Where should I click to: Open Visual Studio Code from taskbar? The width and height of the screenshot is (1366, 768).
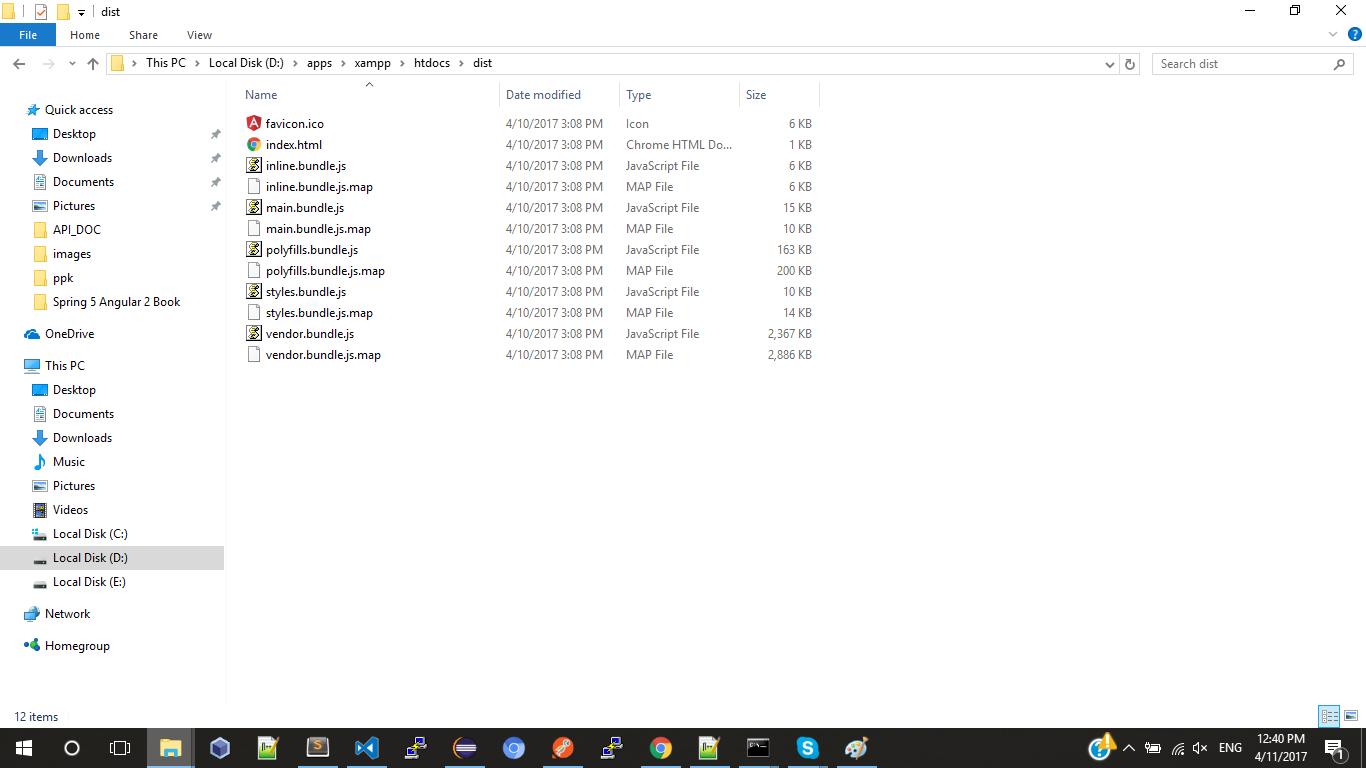[366, 748]
